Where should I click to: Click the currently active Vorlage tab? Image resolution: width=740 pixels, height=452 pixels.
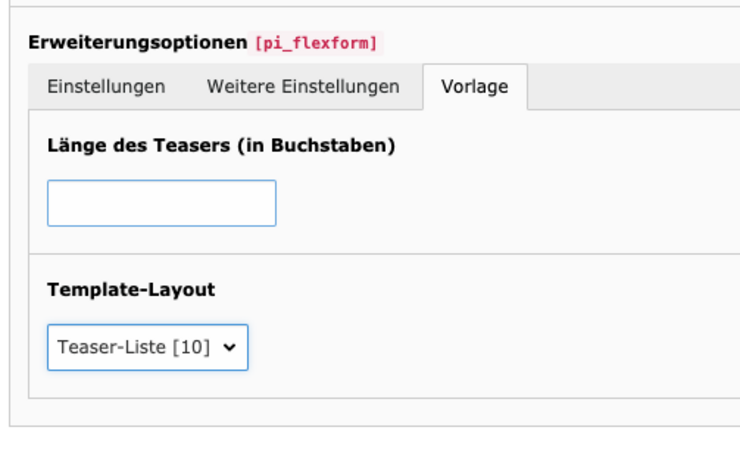pos(474,87)
